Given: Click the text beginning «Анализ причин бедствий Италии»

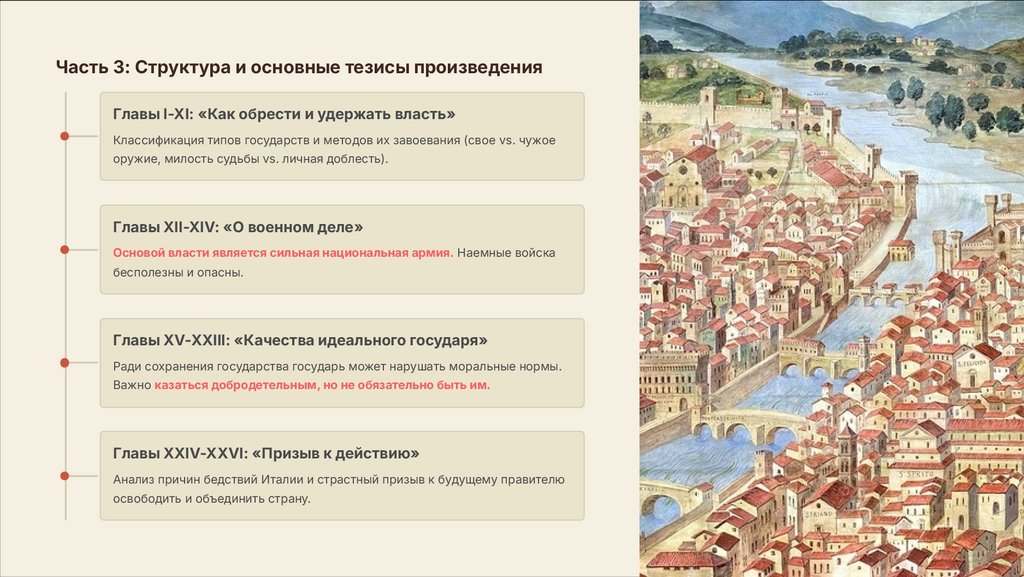Looking at the screenshot, I should 338,489.
